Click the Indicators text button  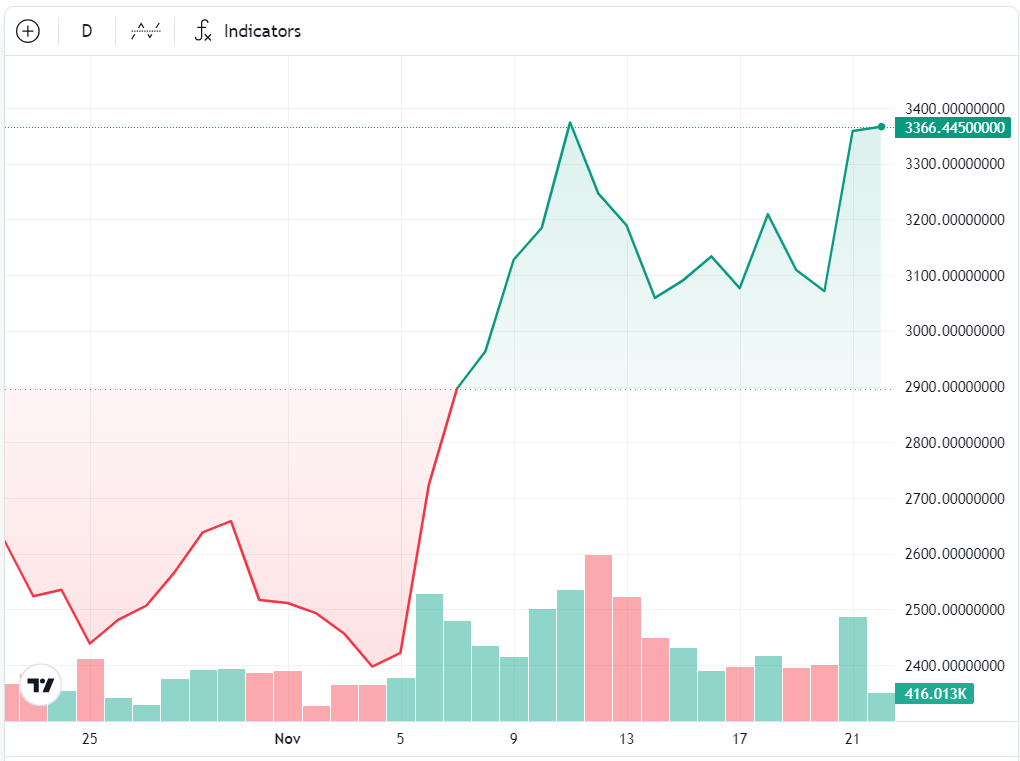coord(262,31)
